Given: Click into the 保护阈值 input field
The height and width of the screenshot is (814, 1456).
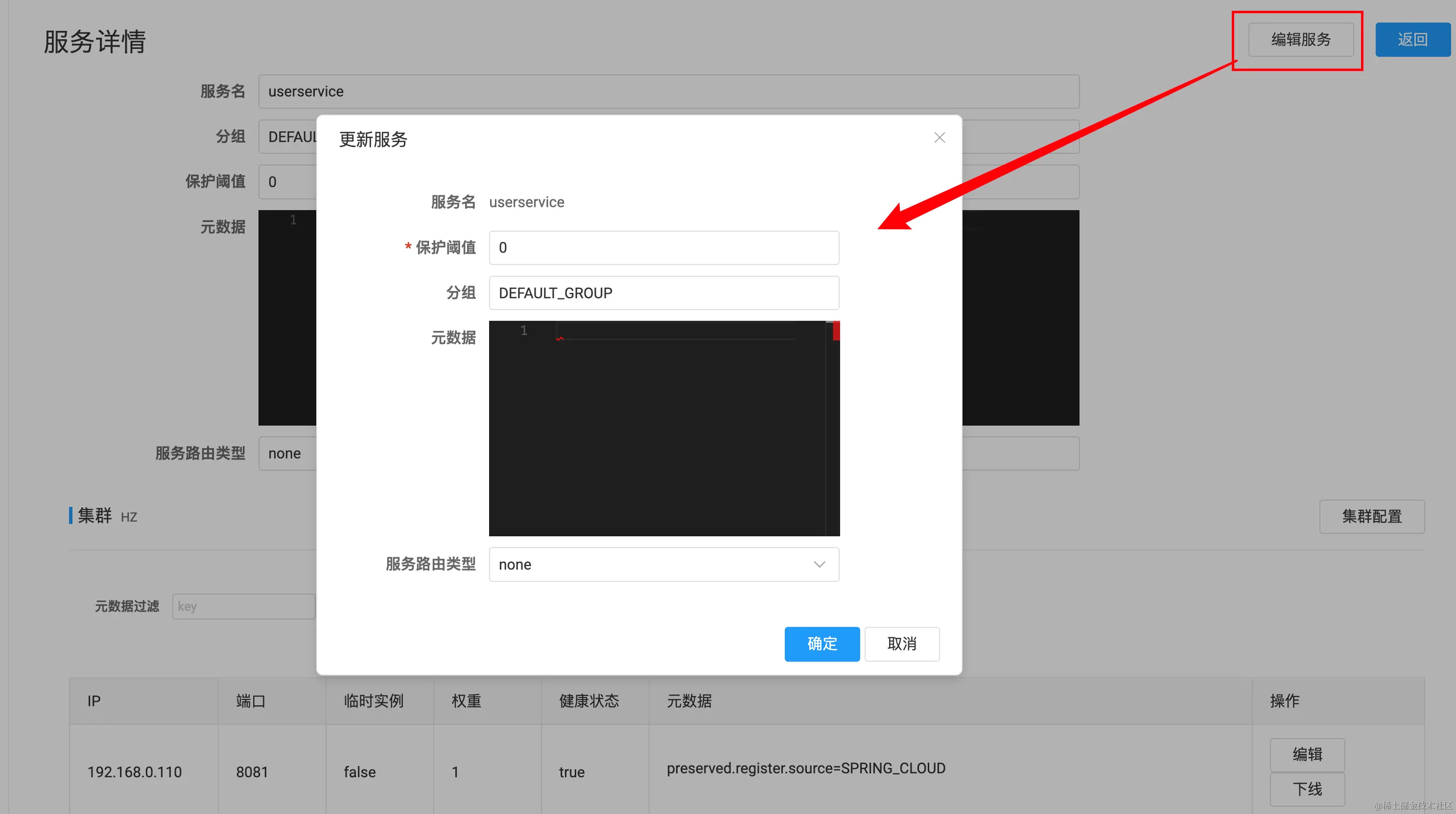Looking at the screenshot, I should (663, 248).
